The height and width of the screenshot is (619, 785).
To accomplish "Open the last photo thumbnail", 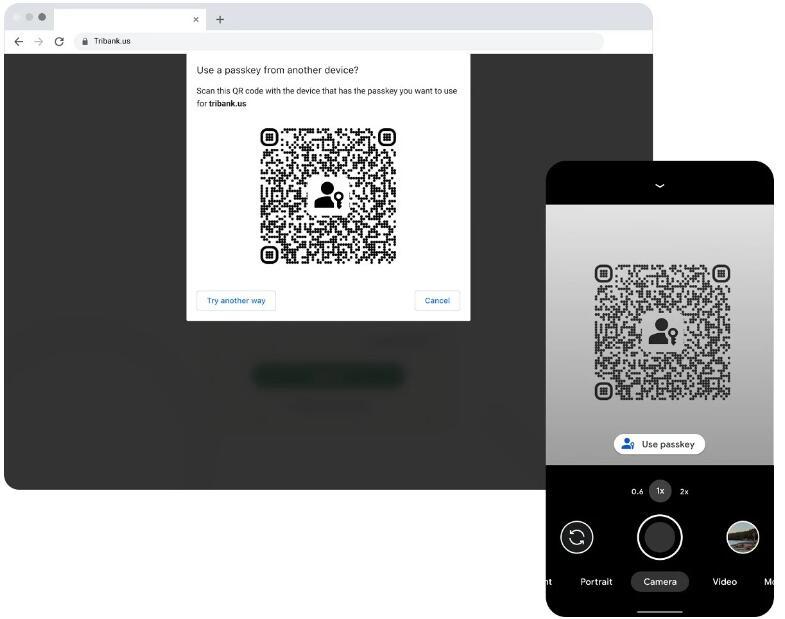I will point(742,537).
